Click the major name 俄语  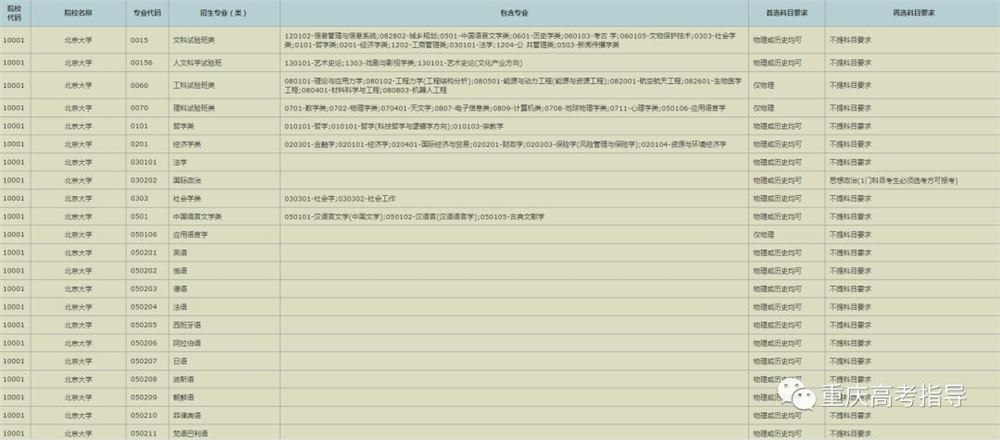(x=180, y=270)
